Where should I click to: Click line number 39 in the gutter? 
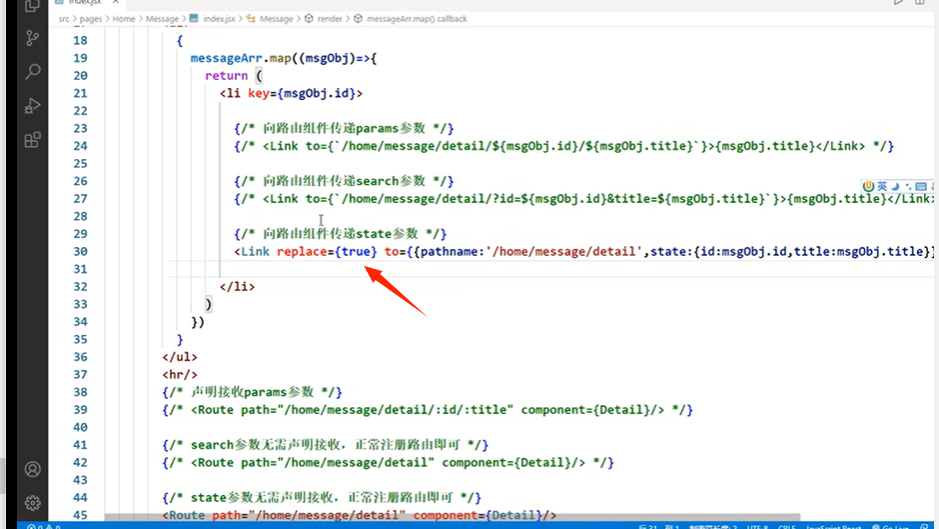(80, 409)
